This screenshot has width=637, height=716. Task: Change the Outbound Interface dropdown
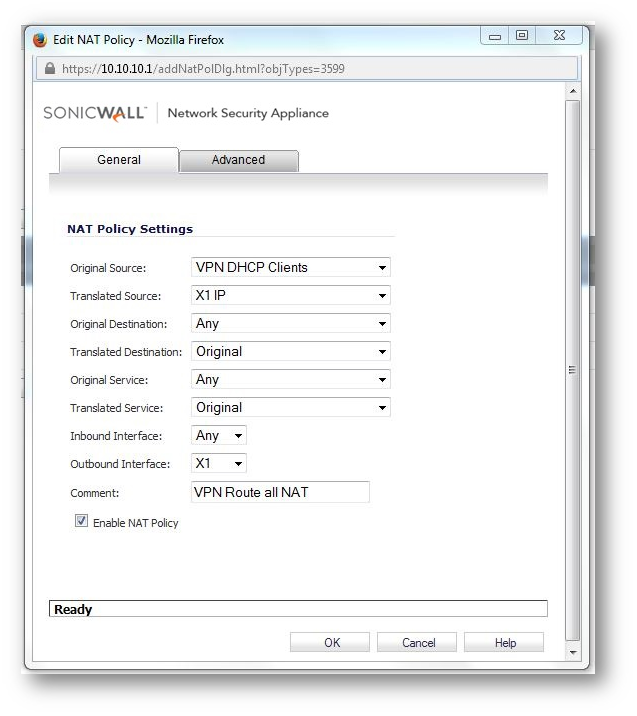point(219,463)
